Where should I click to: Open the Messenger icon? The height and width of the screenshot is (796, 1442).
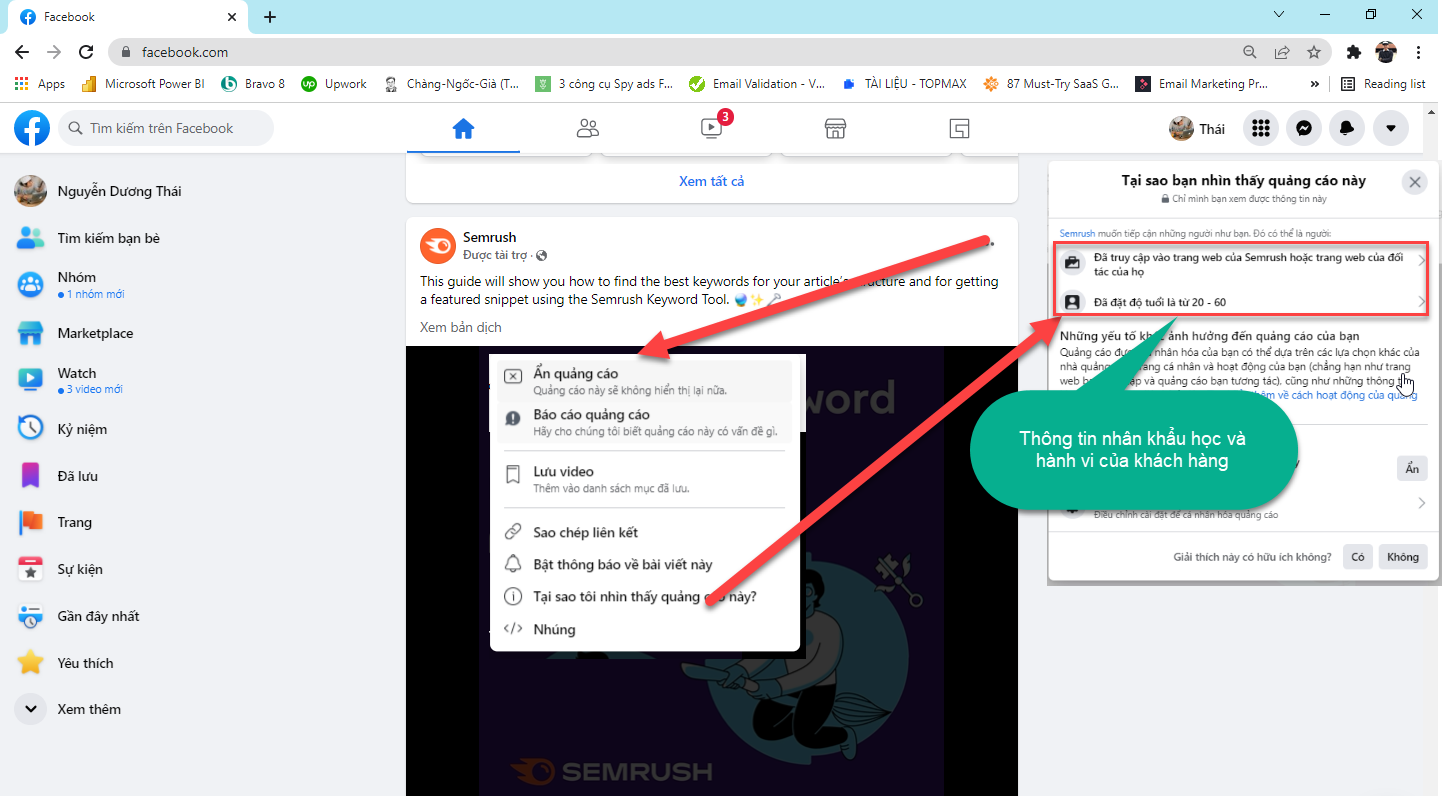pos(1304,128)
